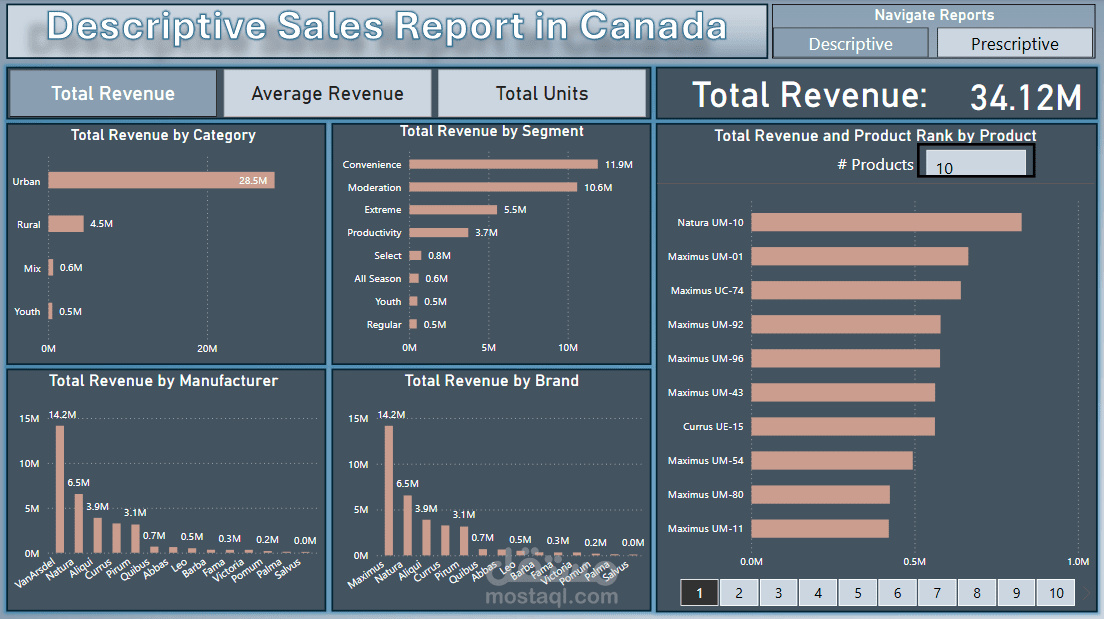The height and width of the screenshot is (620, 1104).
Task: Select the Descriptive navigation button
Action: point(850,43)
